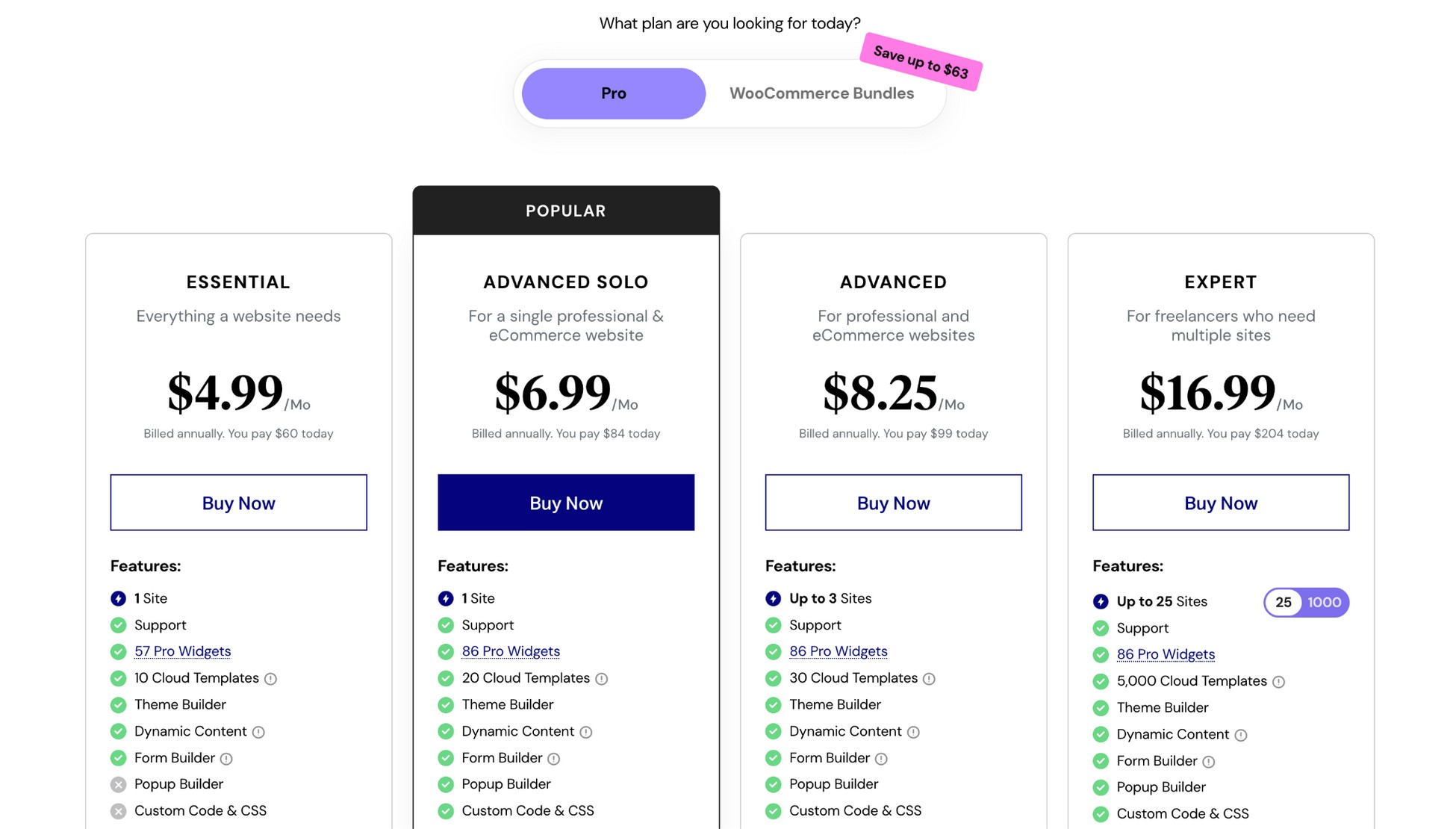Open Expert's "86 Pro Widgets" link

point(1166,653)
